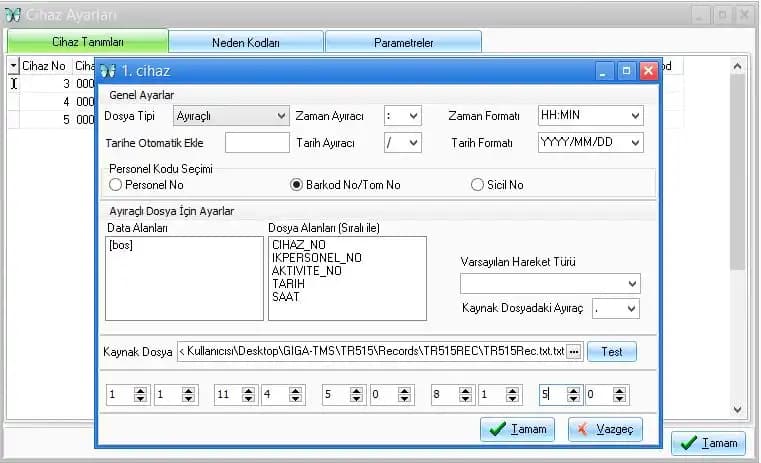Click the stepper arrows of the first spin box
The height and width of the screenshot is (463, 761).
(x=140, y=396)
